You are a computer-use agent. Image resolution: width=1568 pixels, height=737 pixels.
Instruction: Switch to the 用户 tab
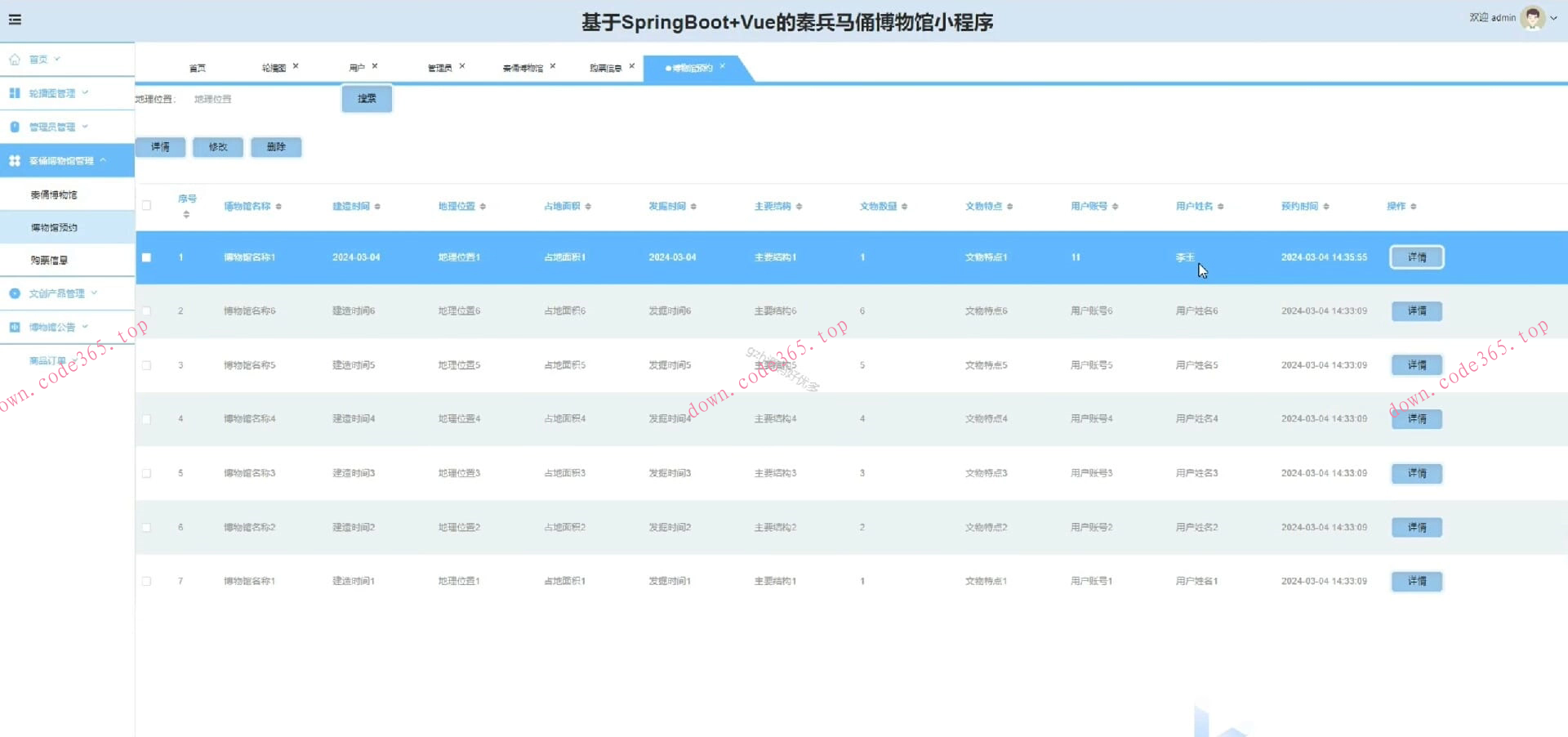pos(359,66)
